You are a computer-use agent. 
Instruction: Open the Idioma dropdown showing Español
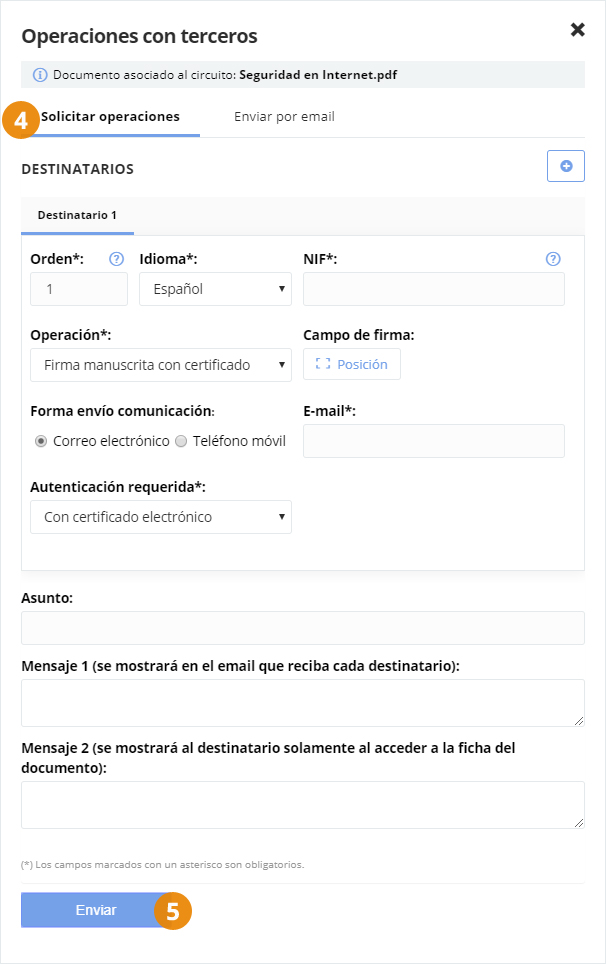coord(215,289)
